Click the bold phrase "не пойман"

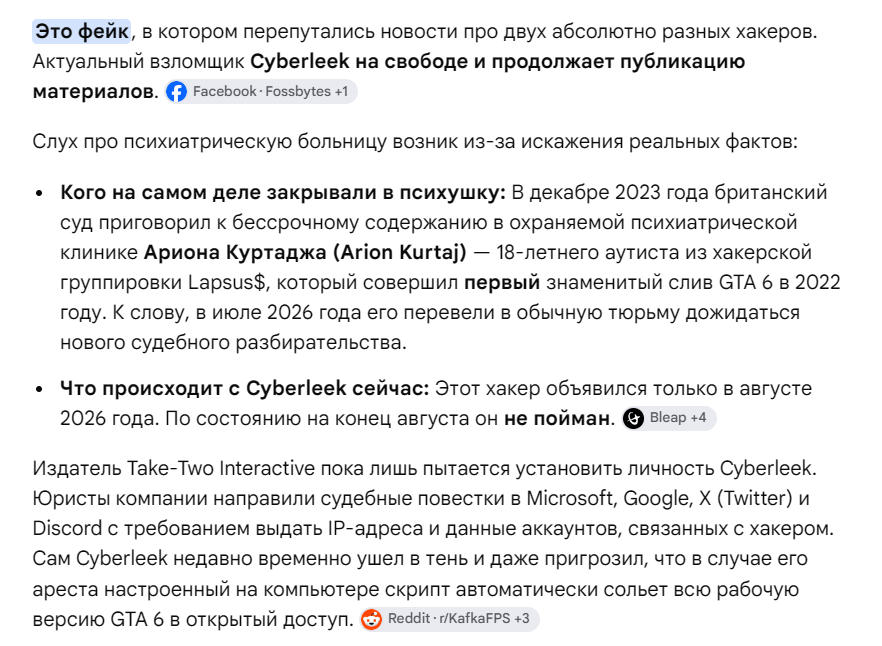pyautogui.click(x=557, y=419)
